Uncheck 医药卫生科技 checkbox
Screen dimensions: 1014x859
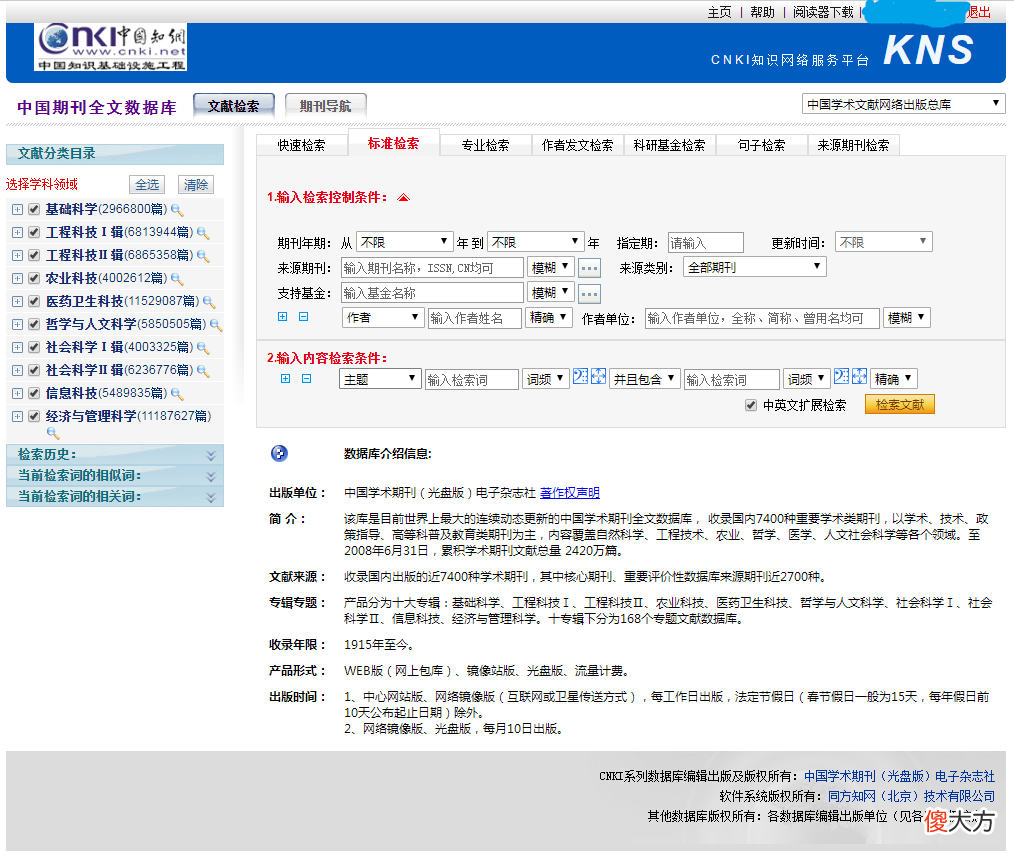[34, 301]
